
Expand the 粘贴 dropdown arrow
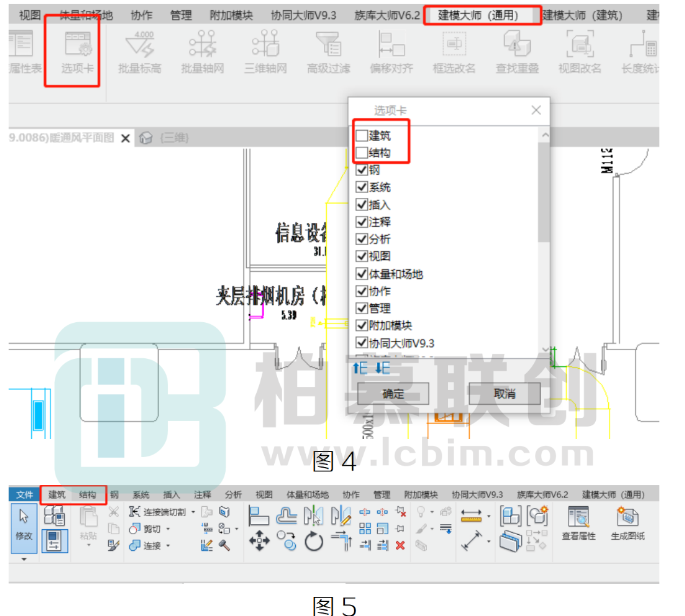[x=89, y=545]
